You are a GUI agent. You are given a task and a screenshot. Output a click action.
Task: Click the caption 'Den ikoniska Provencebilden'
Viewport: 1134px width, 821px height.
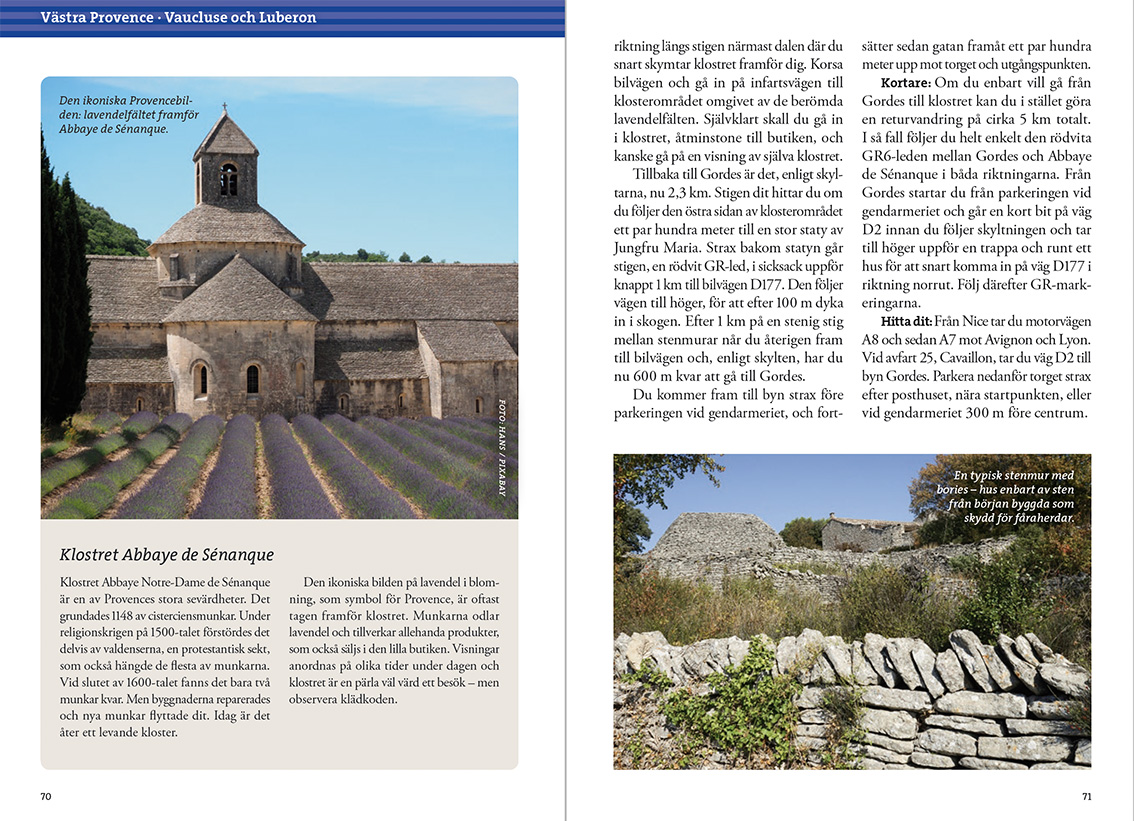pyautogui.click(x=132, y=115)
